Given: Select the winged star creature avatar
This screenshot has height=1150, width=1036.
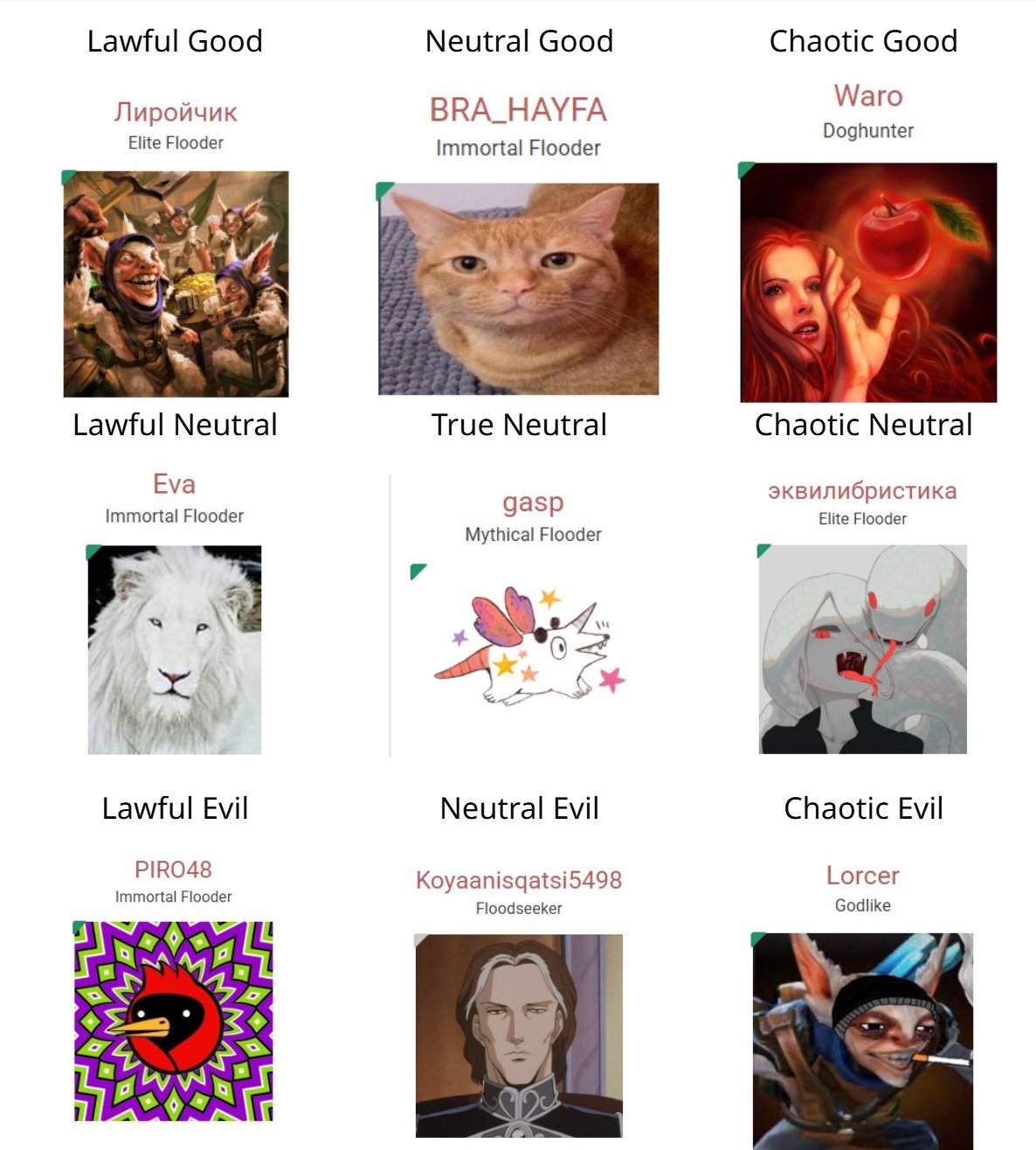Looking at the screenshot, I should click(x=529, y=645).
